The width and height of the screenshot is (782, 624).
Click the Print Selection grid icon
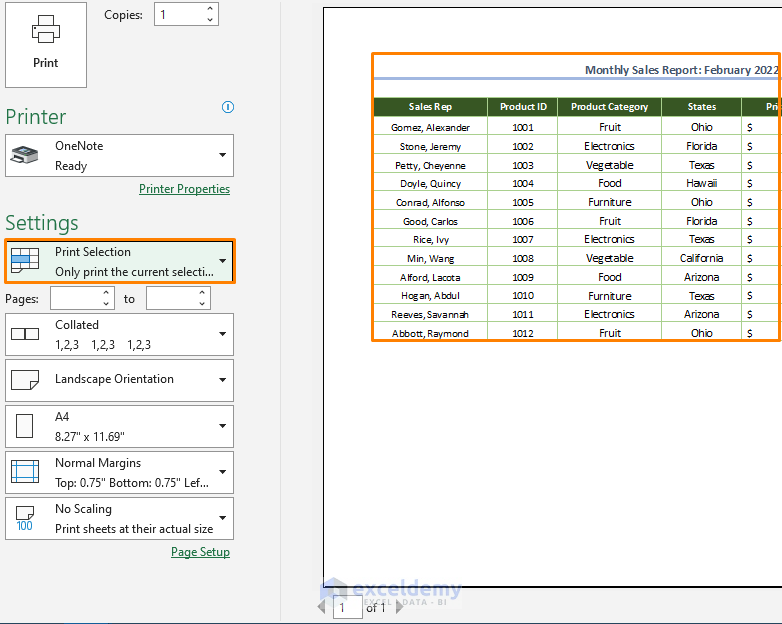[x=24, y=261]
